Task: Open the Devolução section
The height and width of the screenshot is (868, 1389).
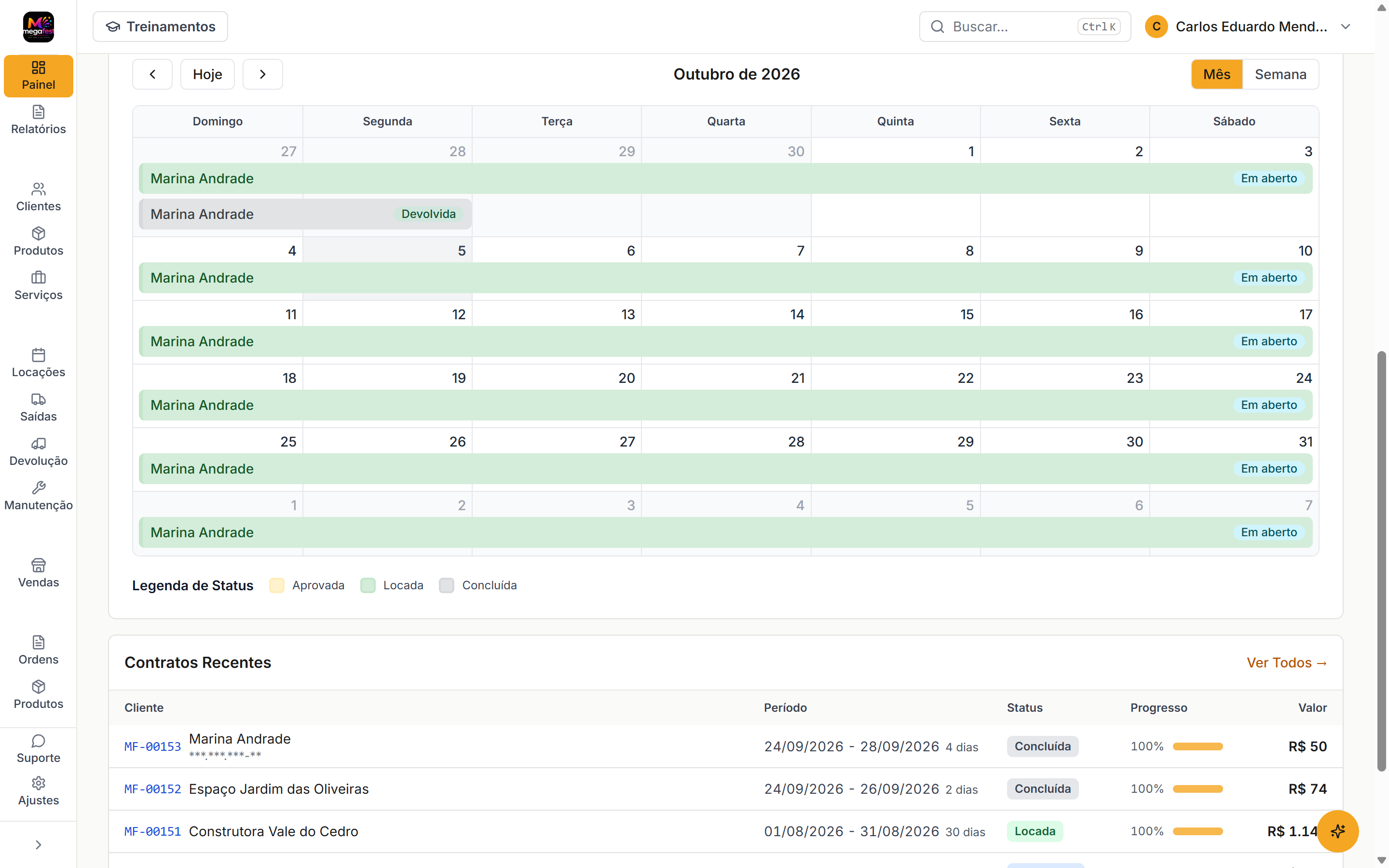Action: (39, 452)
